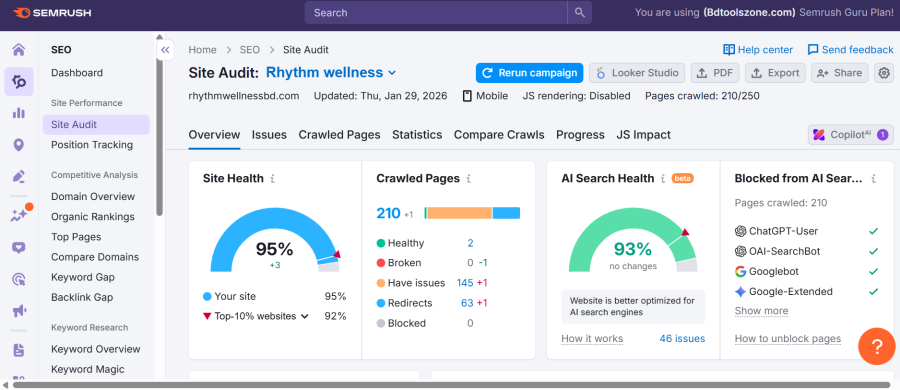Click the OAI-SearchBot icon
This screenshot has height=390, width=900.
(x=740, y=251)
